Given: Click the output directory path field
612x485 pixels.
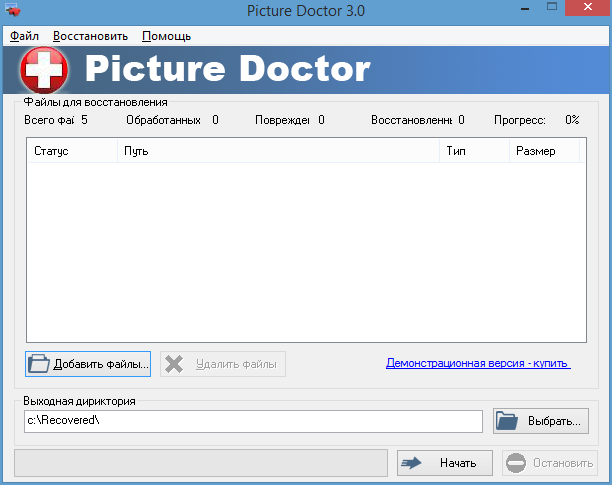Looking at the screenshot, I should (x=254, y=421).
